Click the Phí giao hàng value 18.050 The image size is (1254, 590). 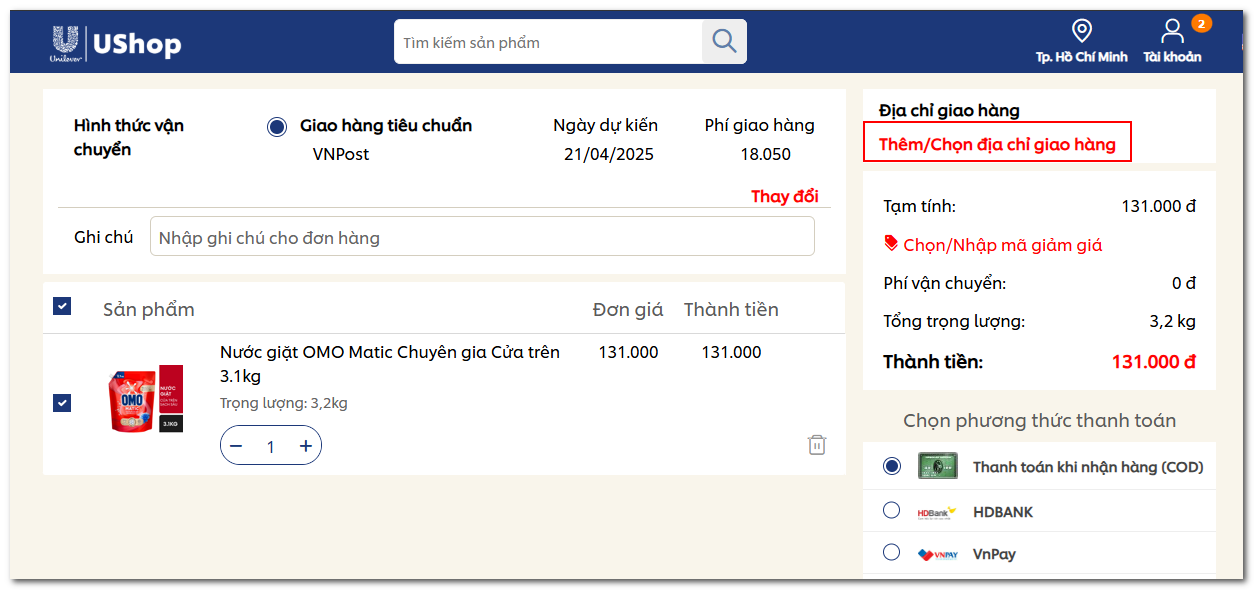(x=766, y=154)
